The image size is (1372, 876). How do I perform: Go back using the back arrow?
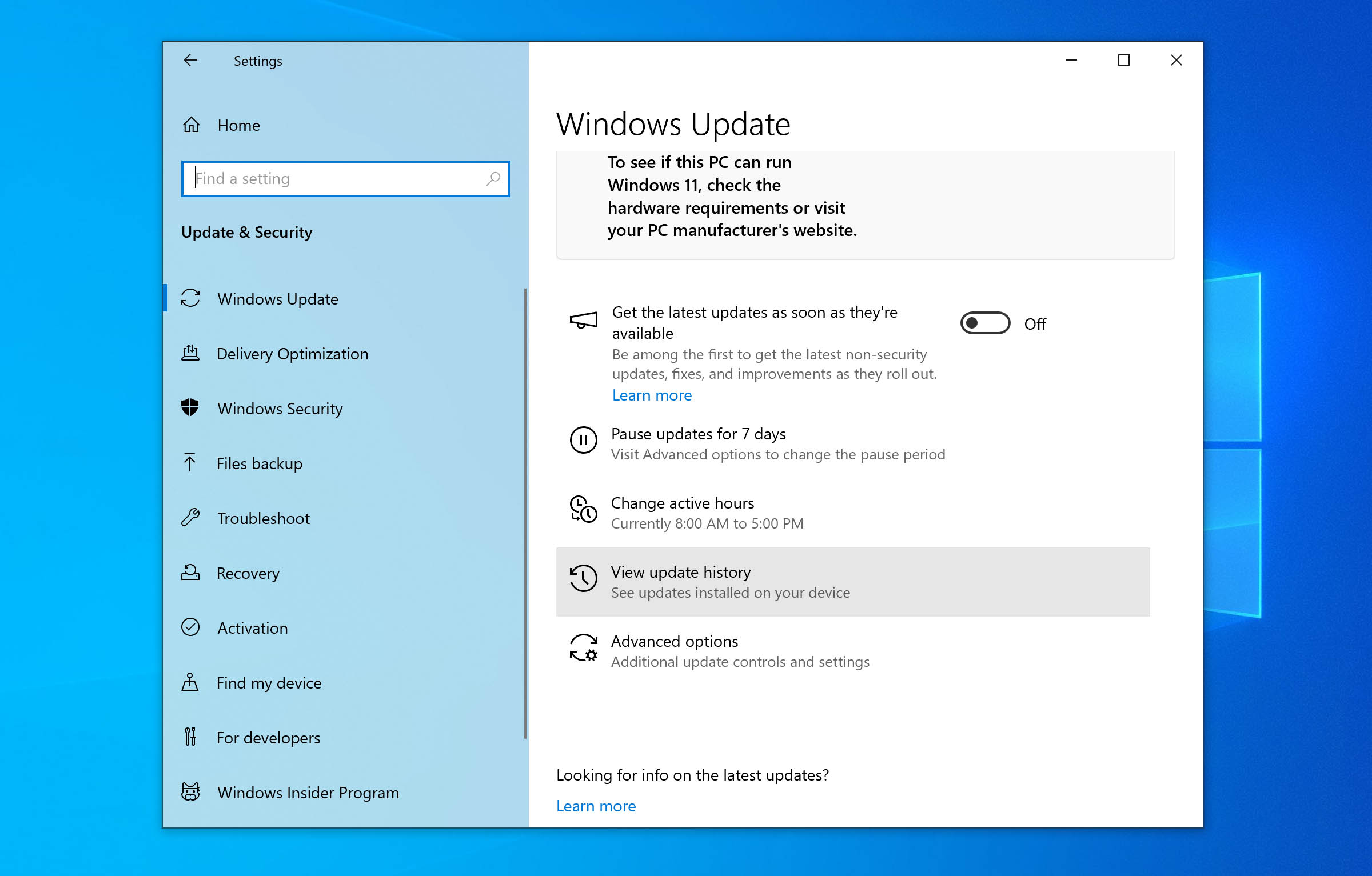point(190,61)
